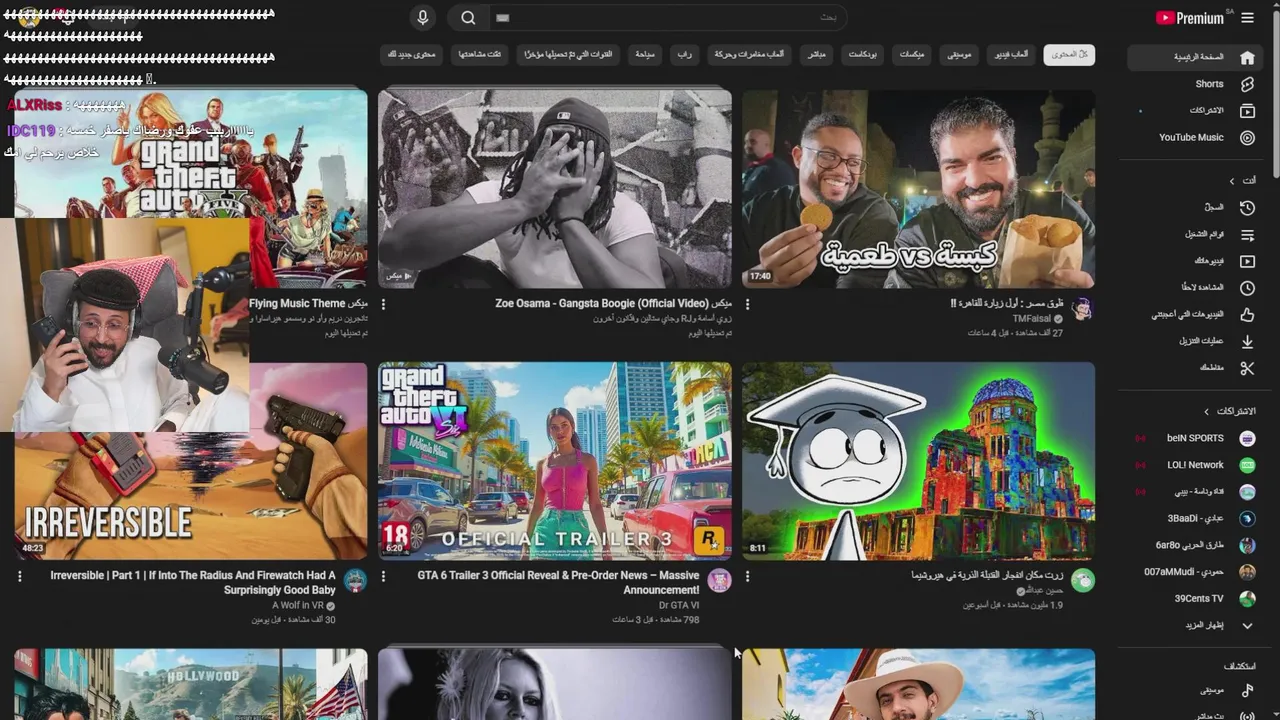Open the Egypt food comparison thumbnail
The width and height of the screenshot is (1280, 720).
coord(918,189)
